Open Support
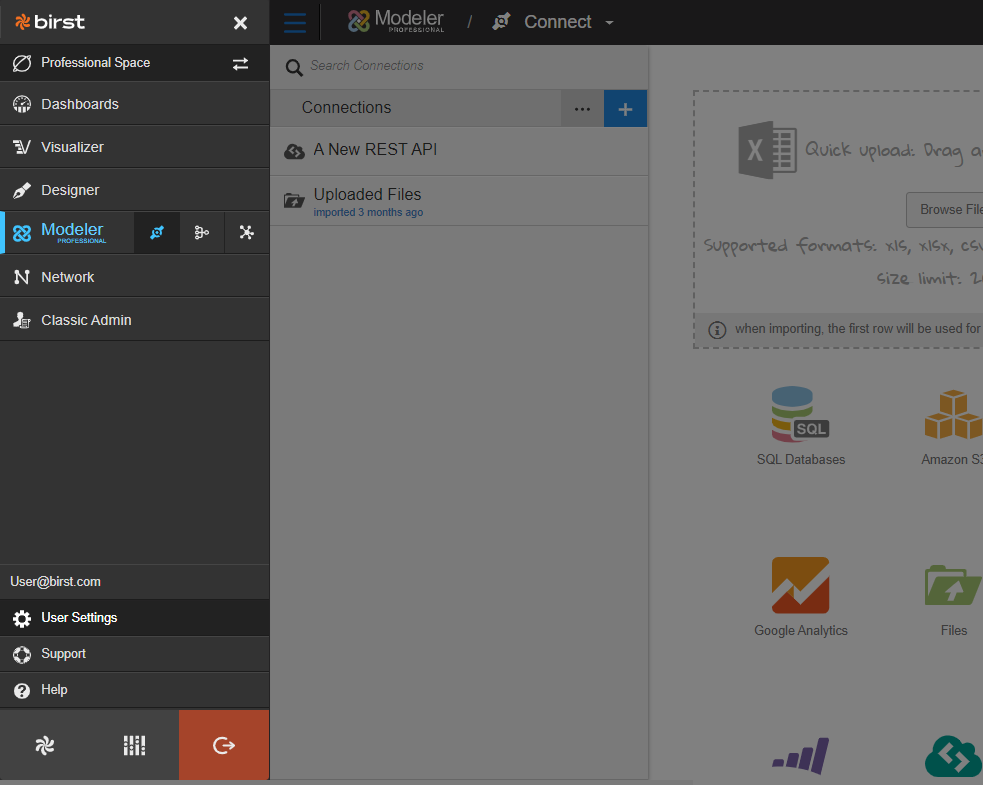 tap(135, 654)
